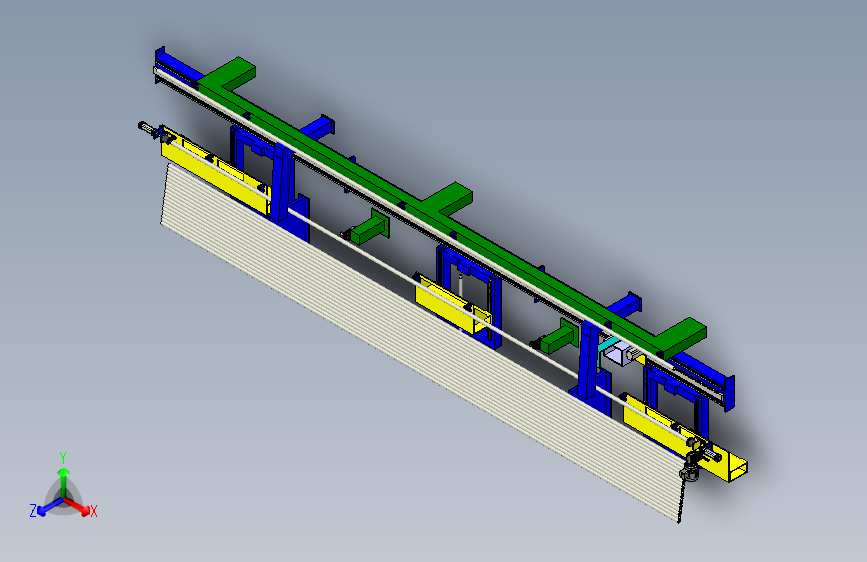Image resolution: width=867 pixels, height=562 pixels.
Task: Select the gray gear motor at the model's lower-right end
Action: pos(691,467)
